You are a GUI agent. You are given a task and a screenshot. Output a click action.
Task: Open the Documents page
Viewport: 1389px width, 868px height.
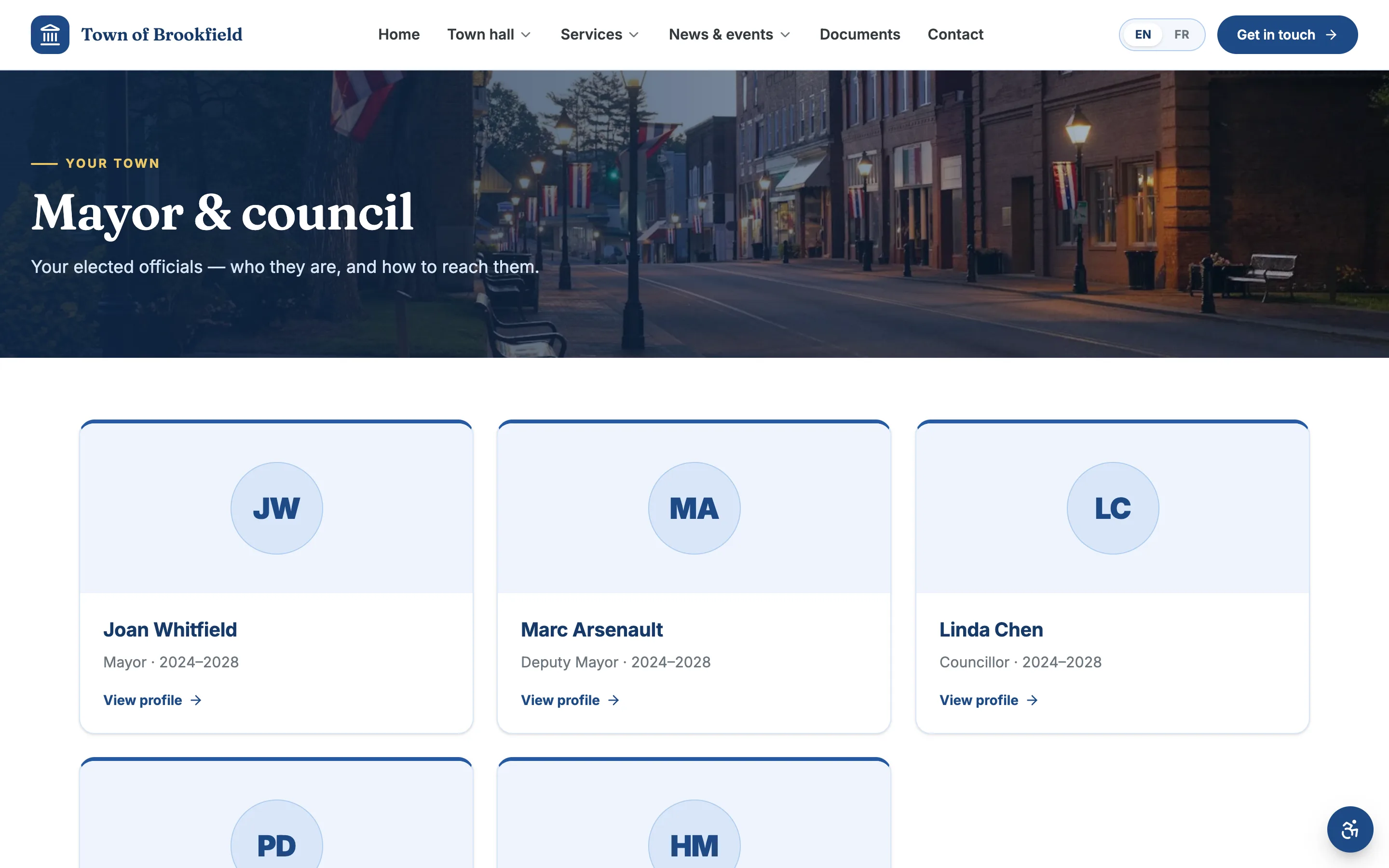tap(859, 34)
